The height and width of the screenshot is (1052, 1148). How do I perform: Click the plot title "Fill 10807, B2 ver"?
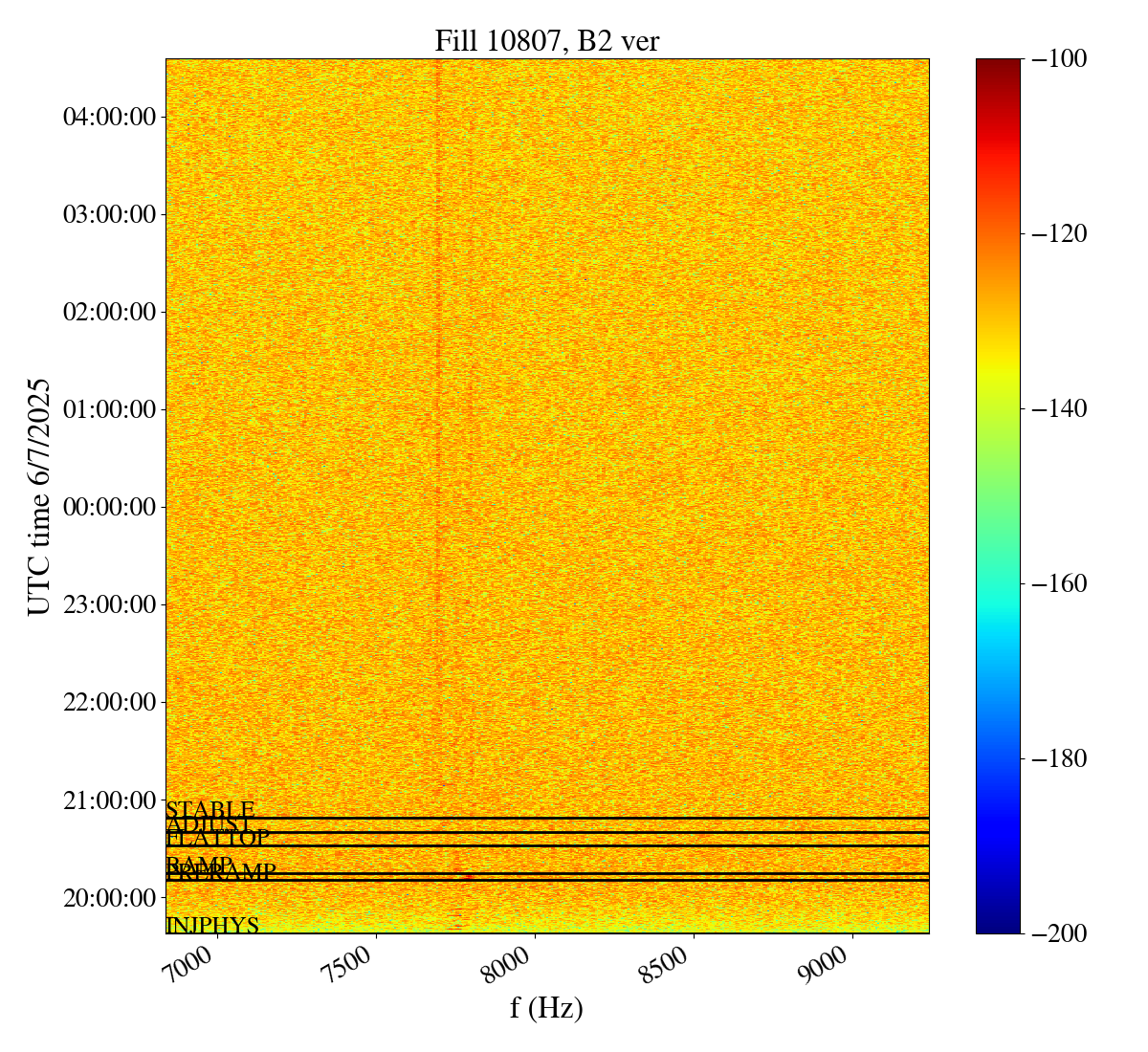546,40
